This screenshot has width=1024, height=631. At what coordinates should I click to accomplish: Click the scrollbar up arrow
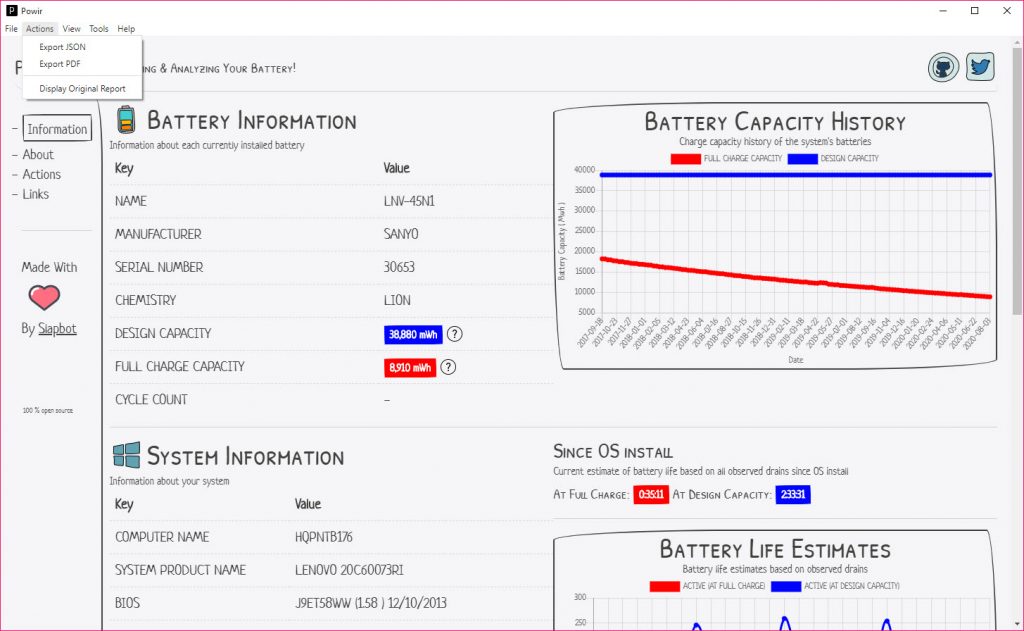(x=1017, y=42)
